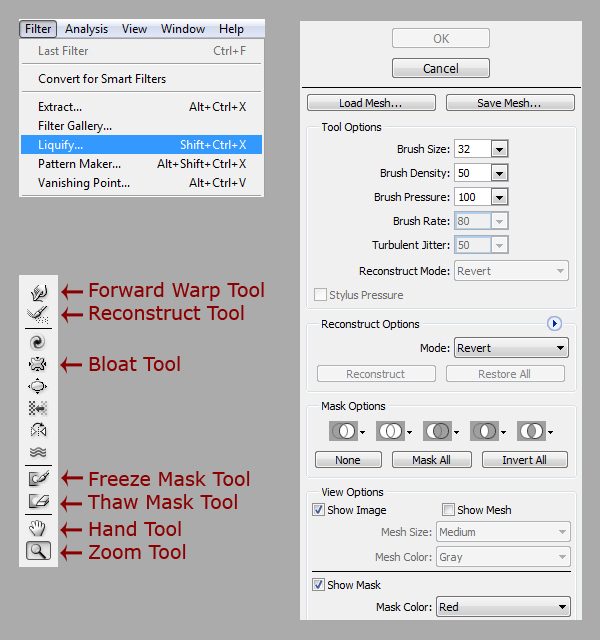Click the Last Filter menu entry
This screenshot has width=600, height=640.
142,51
